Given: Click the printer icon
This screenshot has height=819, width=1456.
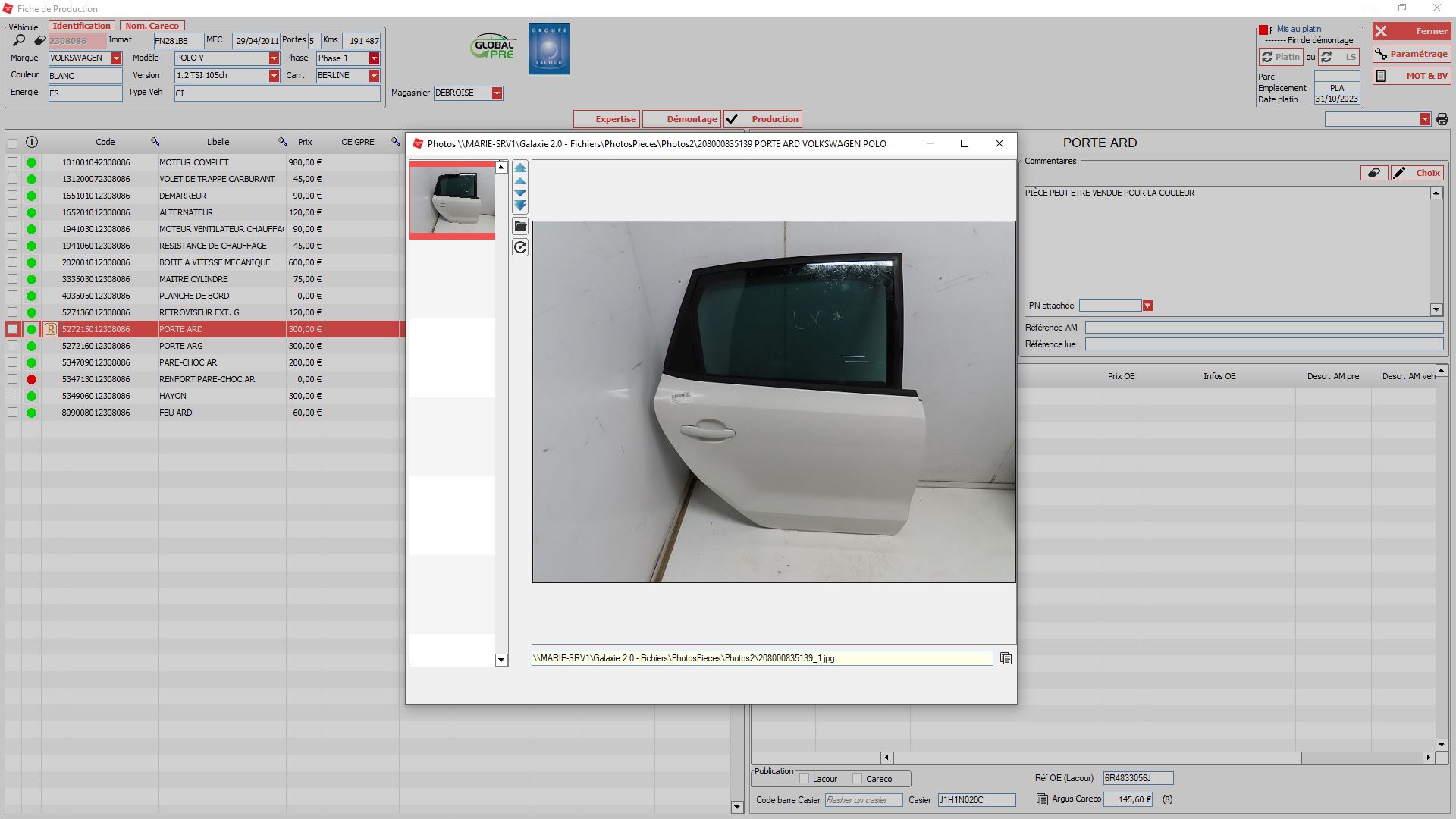Looking at the screenshot, I should pos(1442,119).
